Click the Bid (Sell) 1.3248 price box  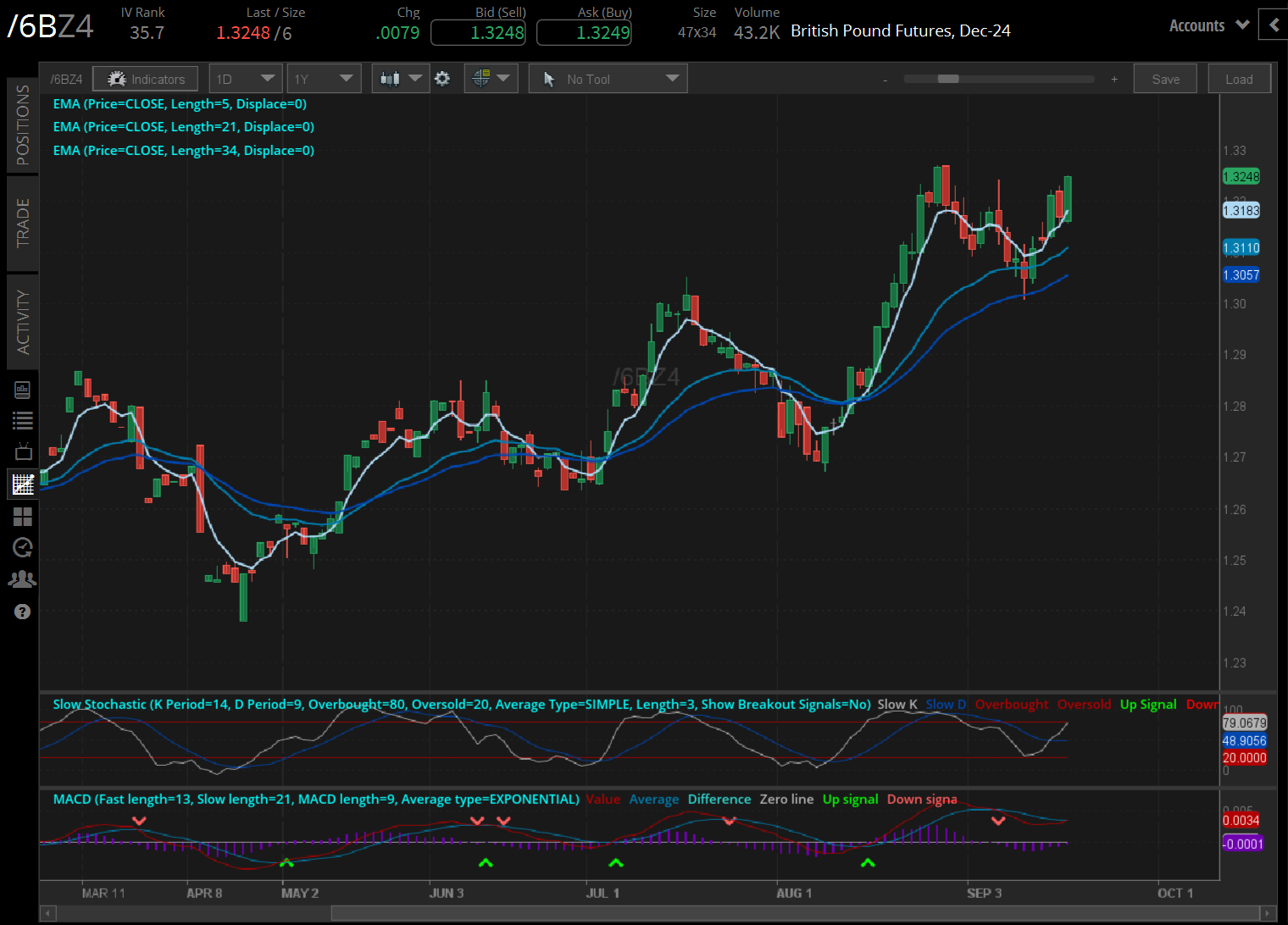[x=478, y=33]
